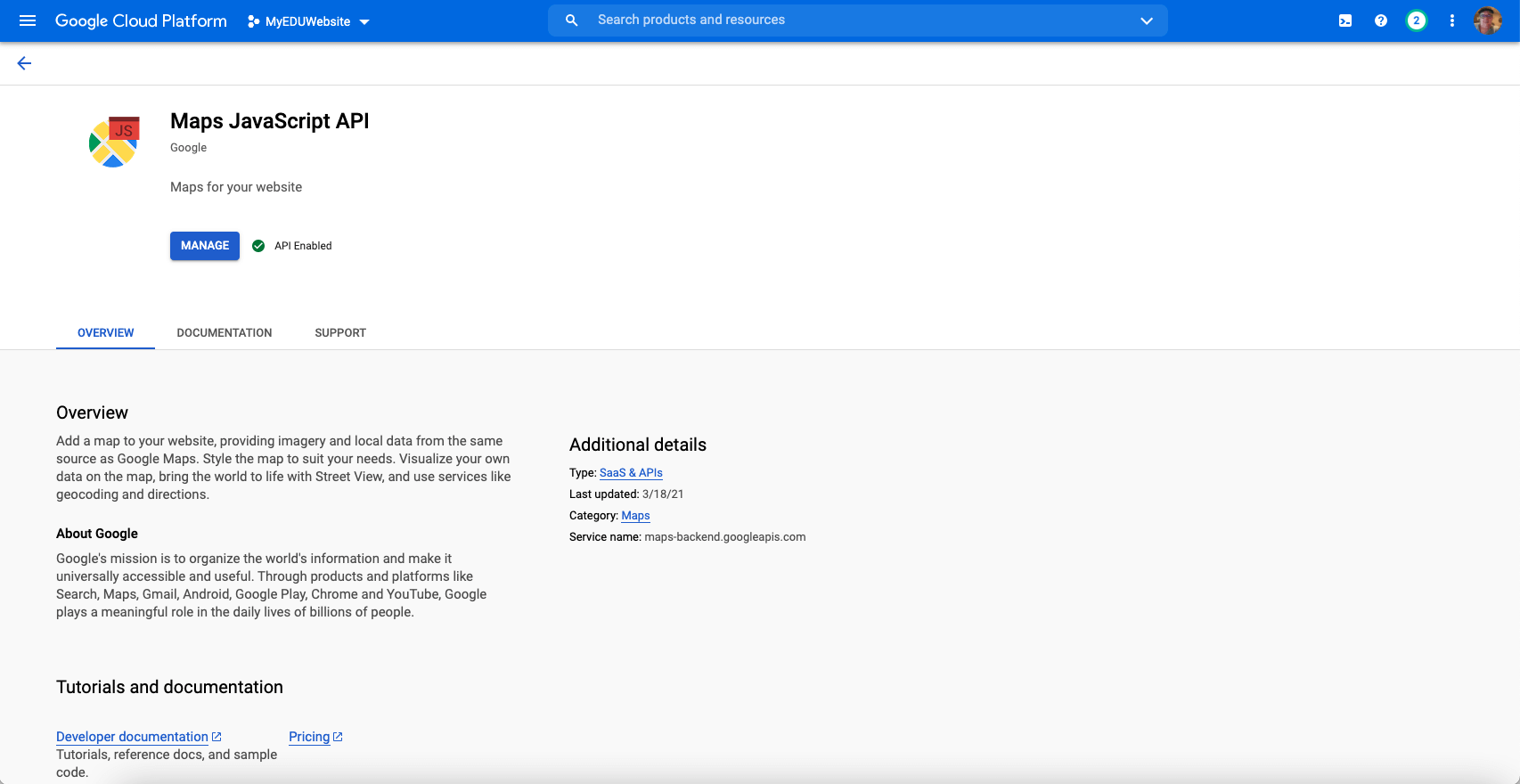Switch to the Documentation tab
Viewport: 1520px width, 784px height.
(x=225, y=333)
